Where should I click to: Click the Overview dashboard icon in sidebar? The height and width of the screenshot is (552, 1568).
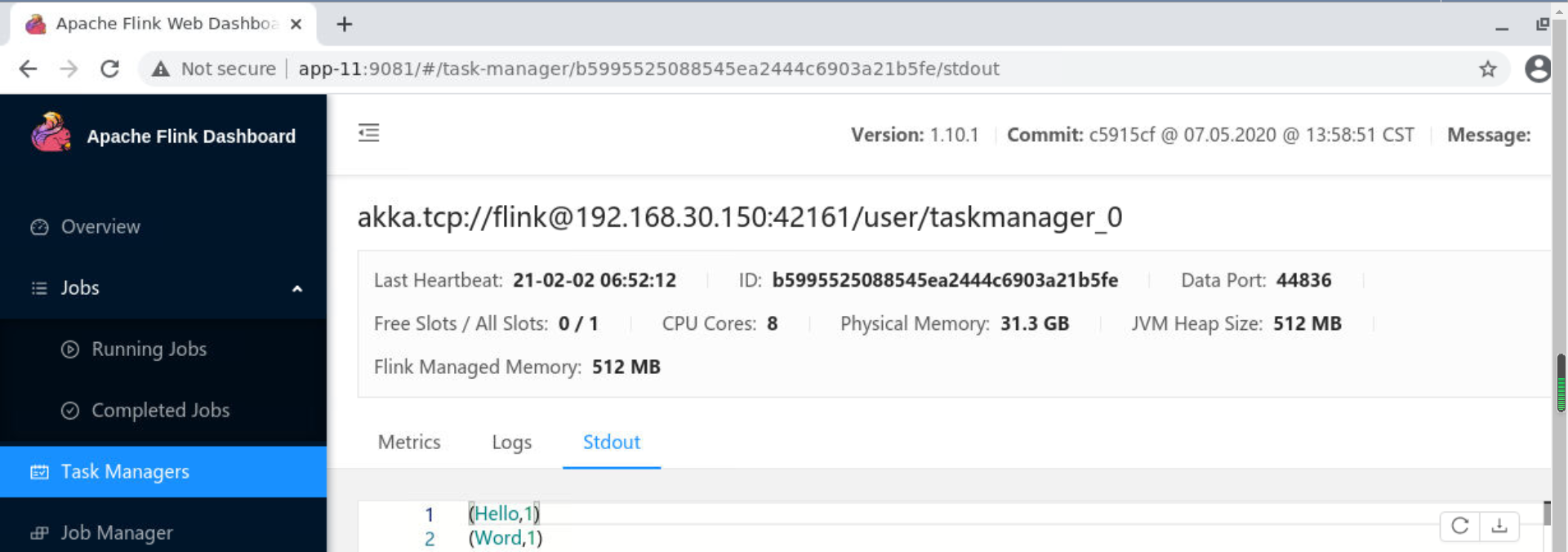(39, 227)
